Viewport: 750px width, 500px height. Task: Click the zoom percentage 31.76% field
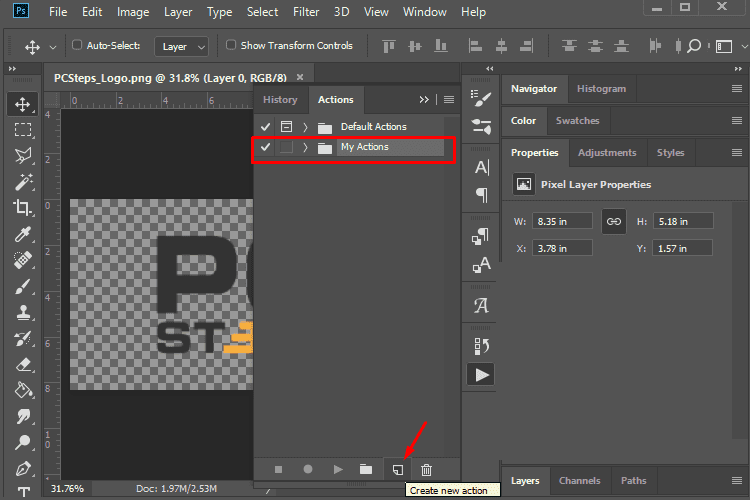67,489
